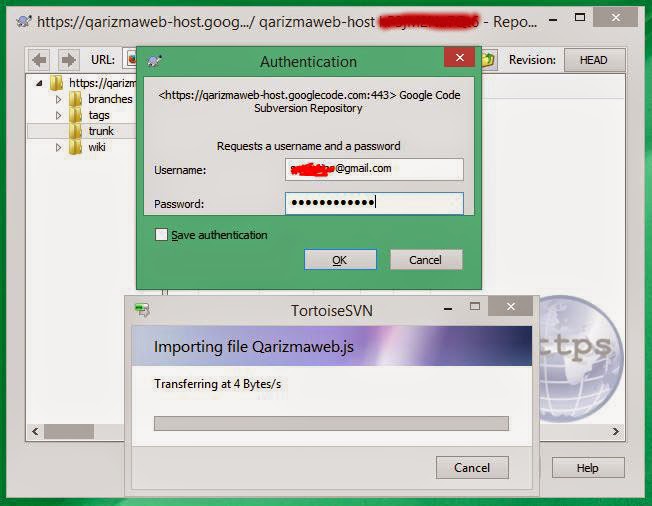This screenshot has height=506, width=652.
Task: Minimize the Repository Browser window
Action: [553, 20]
